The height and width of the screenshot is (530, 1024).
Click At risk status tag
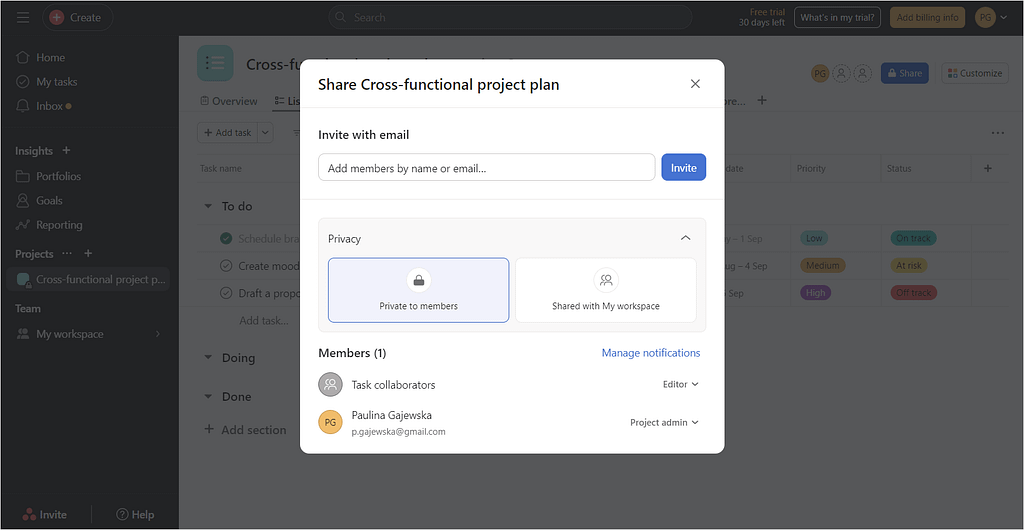click(909, 266)
